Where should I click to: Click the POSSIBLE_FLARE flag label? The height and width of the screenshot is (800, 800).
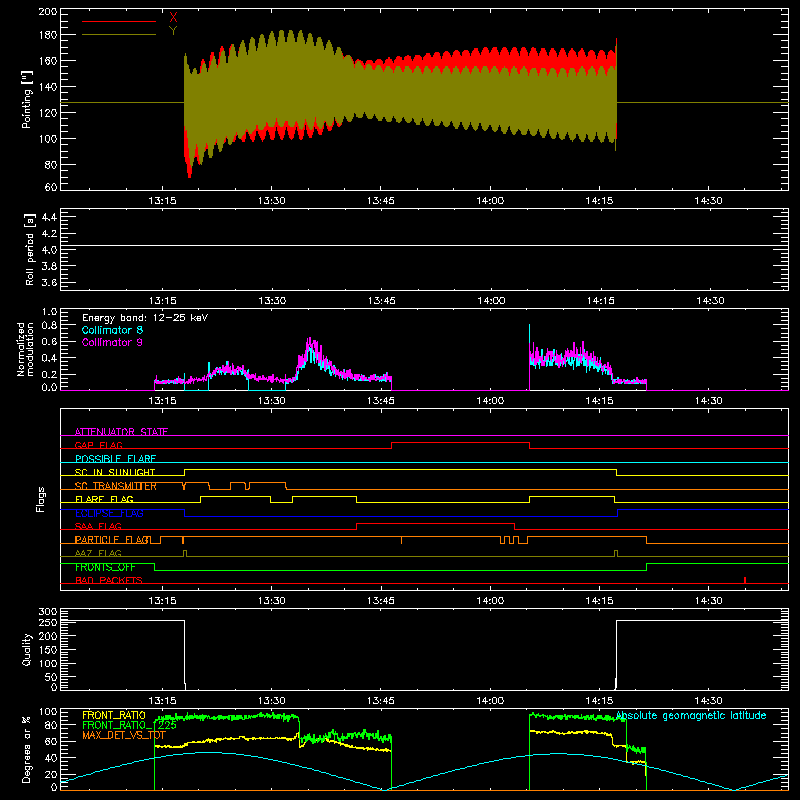coord(115,459)
